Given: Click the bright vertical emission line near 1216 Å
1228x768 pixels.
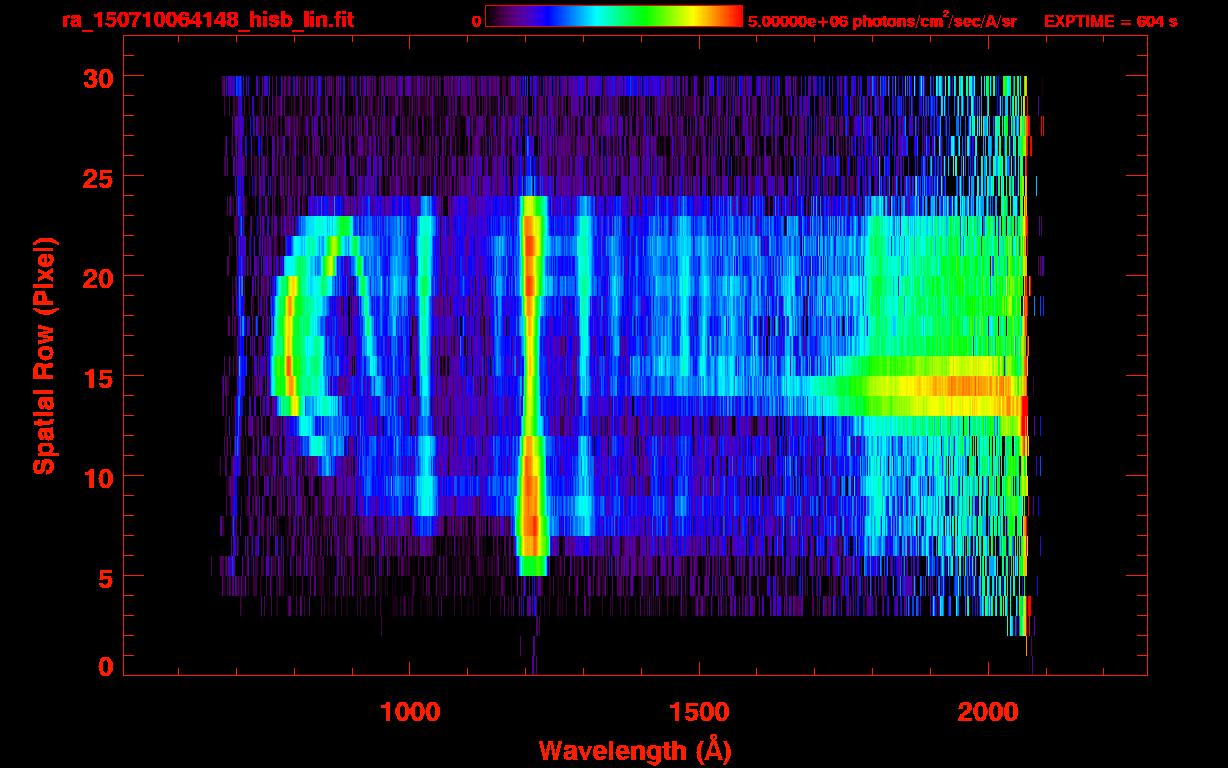Looking at the screenshot, I should tap(531, 380).
